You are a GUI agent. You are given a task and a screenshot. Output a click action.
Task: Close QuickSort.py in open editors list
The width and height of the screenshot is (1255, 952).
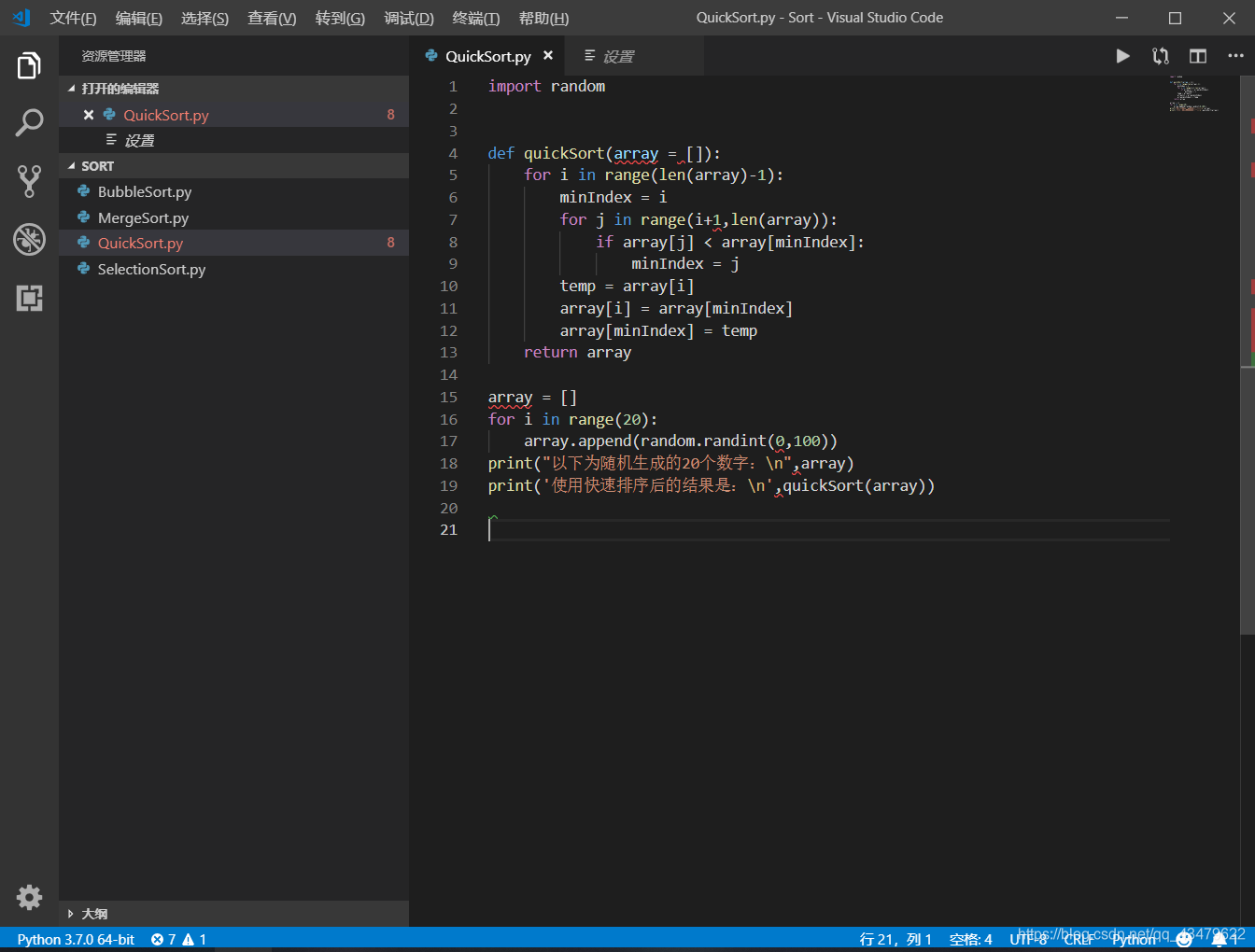89,115
